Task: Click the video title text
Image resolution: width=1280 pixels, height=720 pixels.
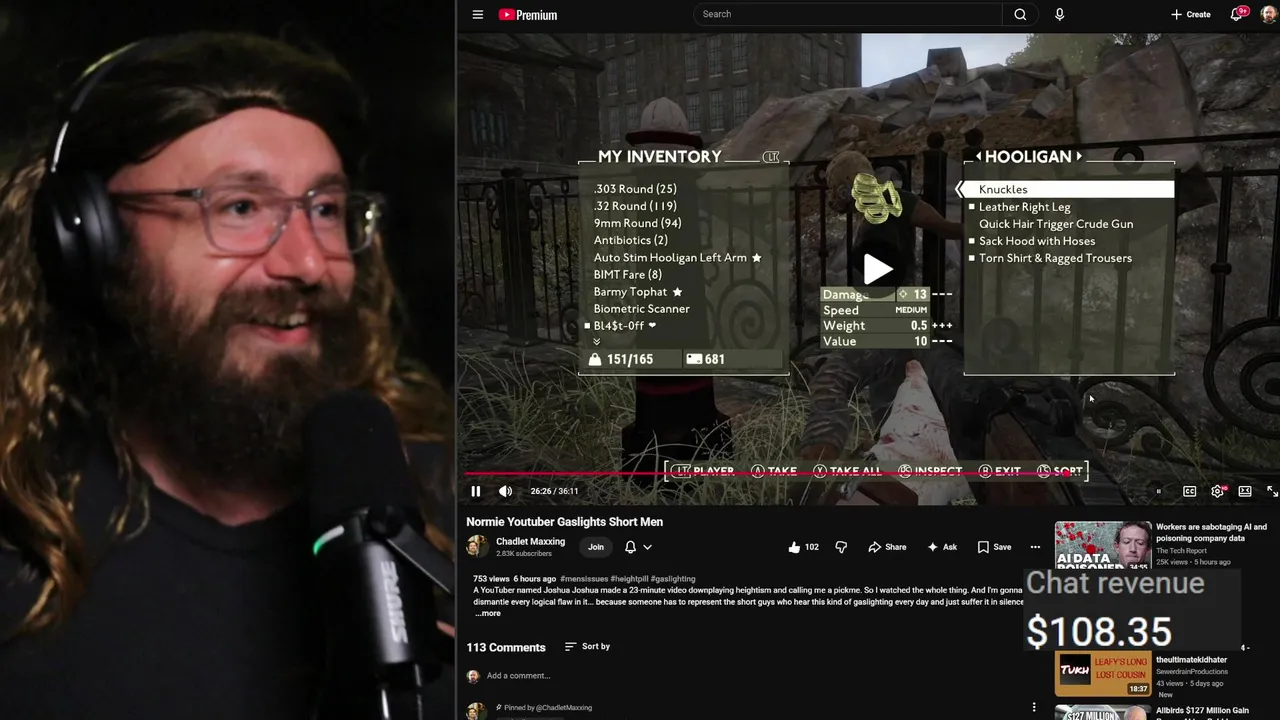Action: coord(564,522)
